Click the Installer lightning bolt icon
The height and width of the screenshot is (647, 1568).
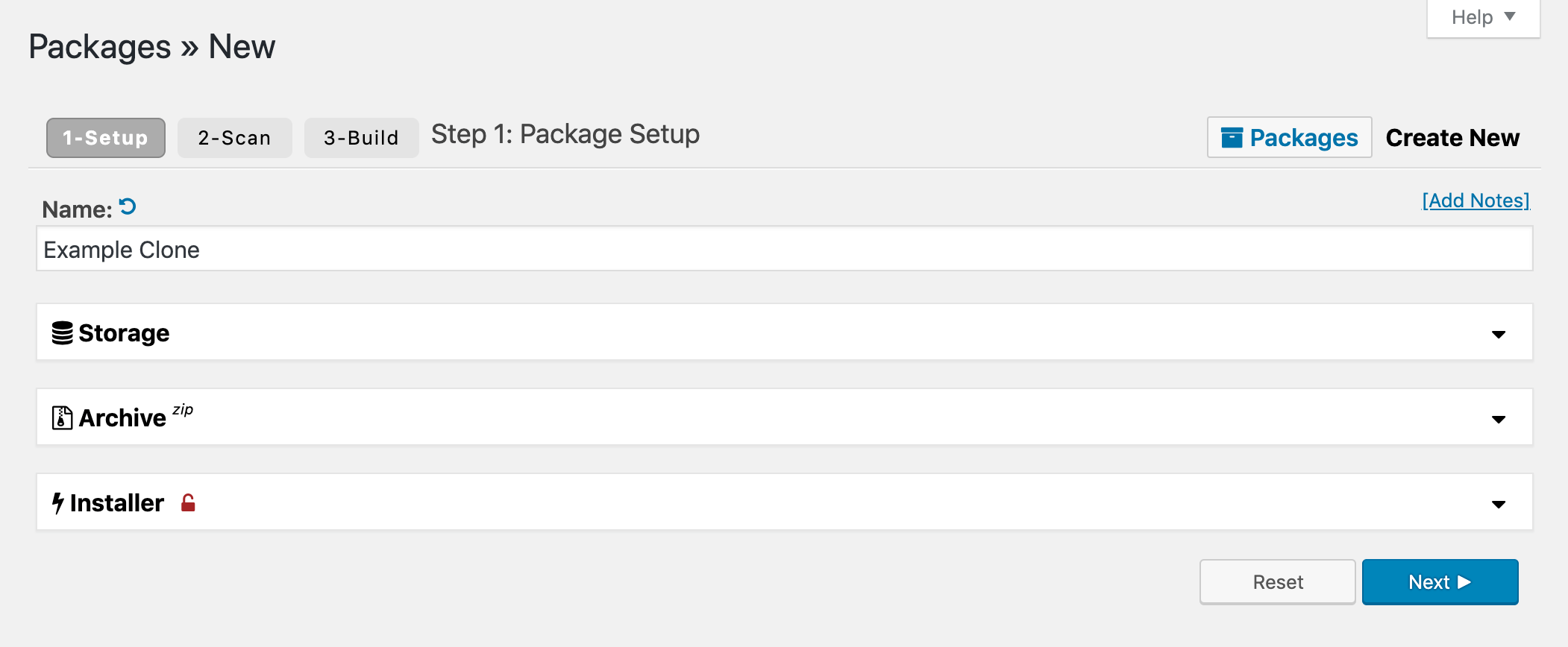(57, 503)
